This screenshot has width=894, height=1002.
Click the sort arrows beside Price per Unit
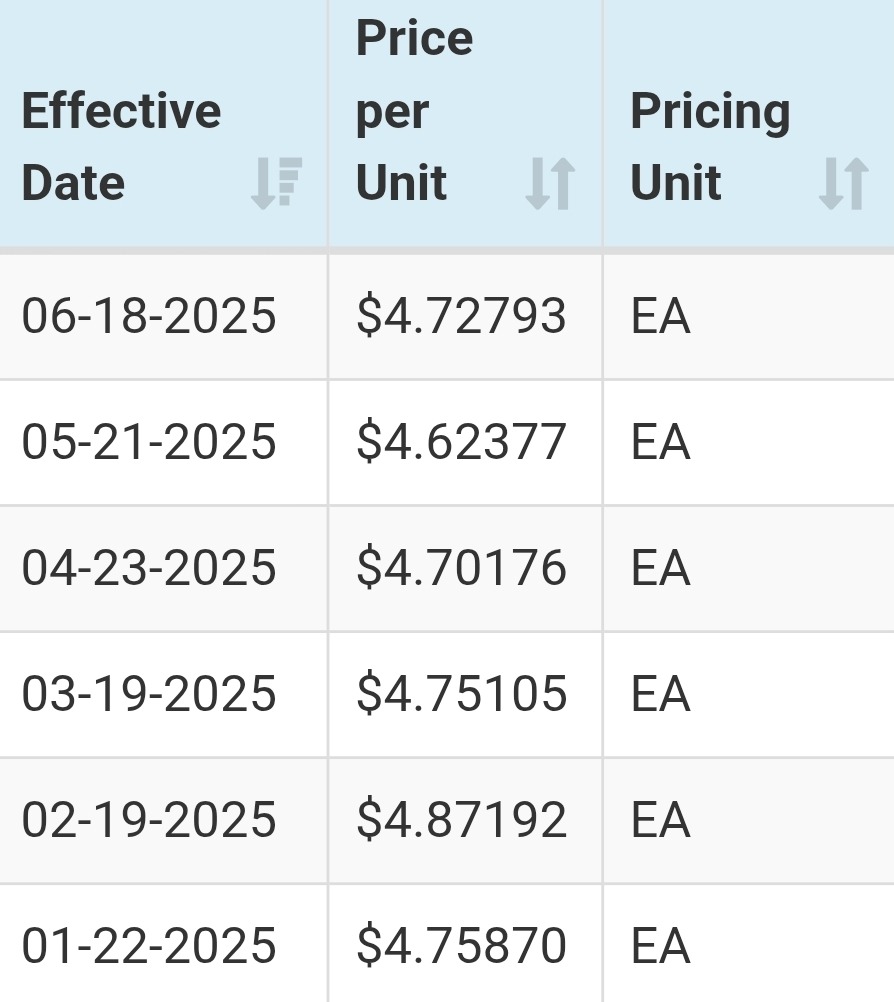pyautogui.click(x=550, y=184)
